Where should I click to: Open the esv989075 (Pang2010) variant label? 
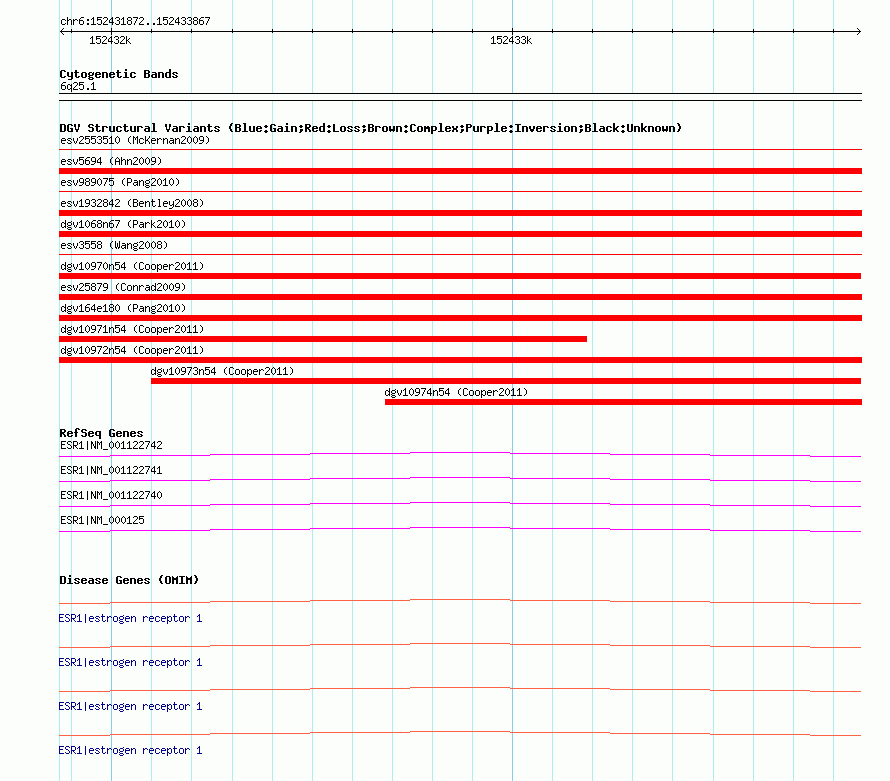click(x=120, y=182)
